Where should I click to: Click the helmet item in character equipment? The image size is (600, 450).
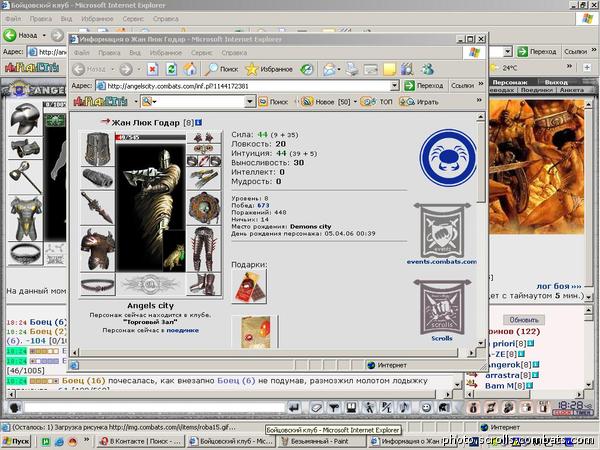pyautogui.click(x=98, y=148)
